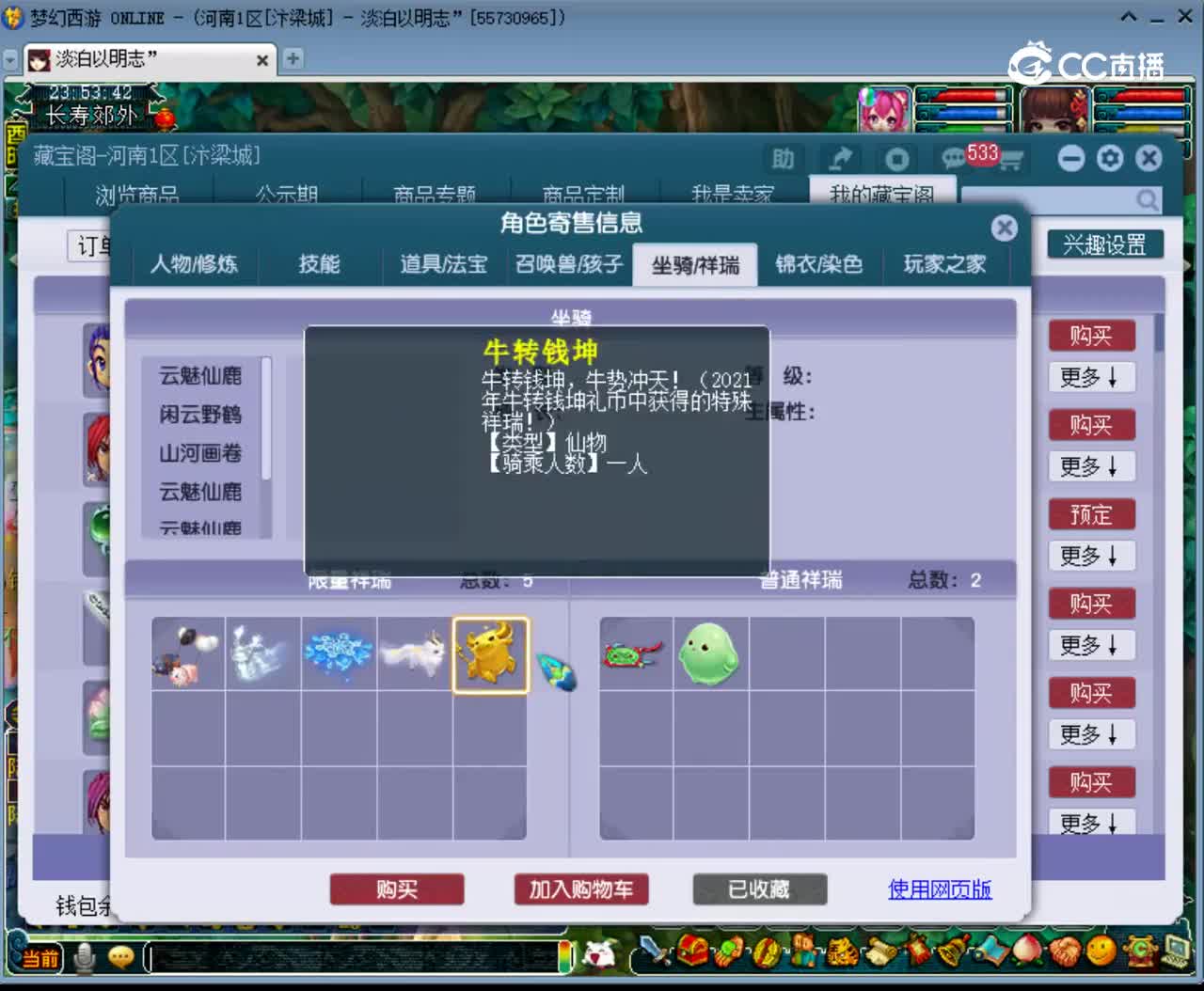
Task: Toggle the microphone voice icon
Action: pyautogui.click(x=85, y=958)
